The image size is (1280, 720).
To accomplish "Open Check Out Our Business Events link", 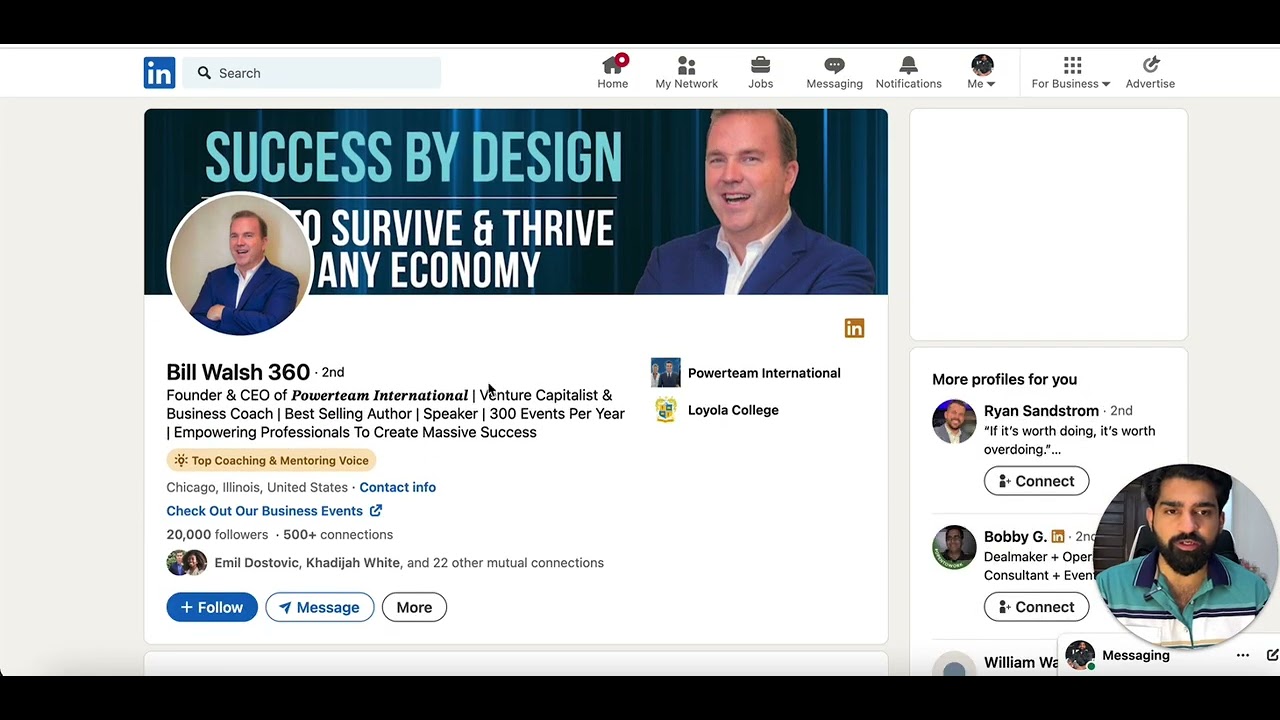I will click(x=274, y=511).
